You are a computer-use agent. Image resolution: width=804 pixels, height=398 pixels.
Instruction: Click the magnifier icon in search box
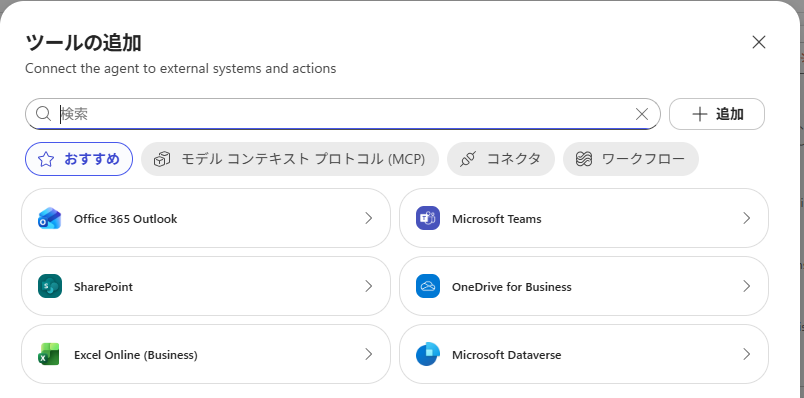tap(44, 114)
